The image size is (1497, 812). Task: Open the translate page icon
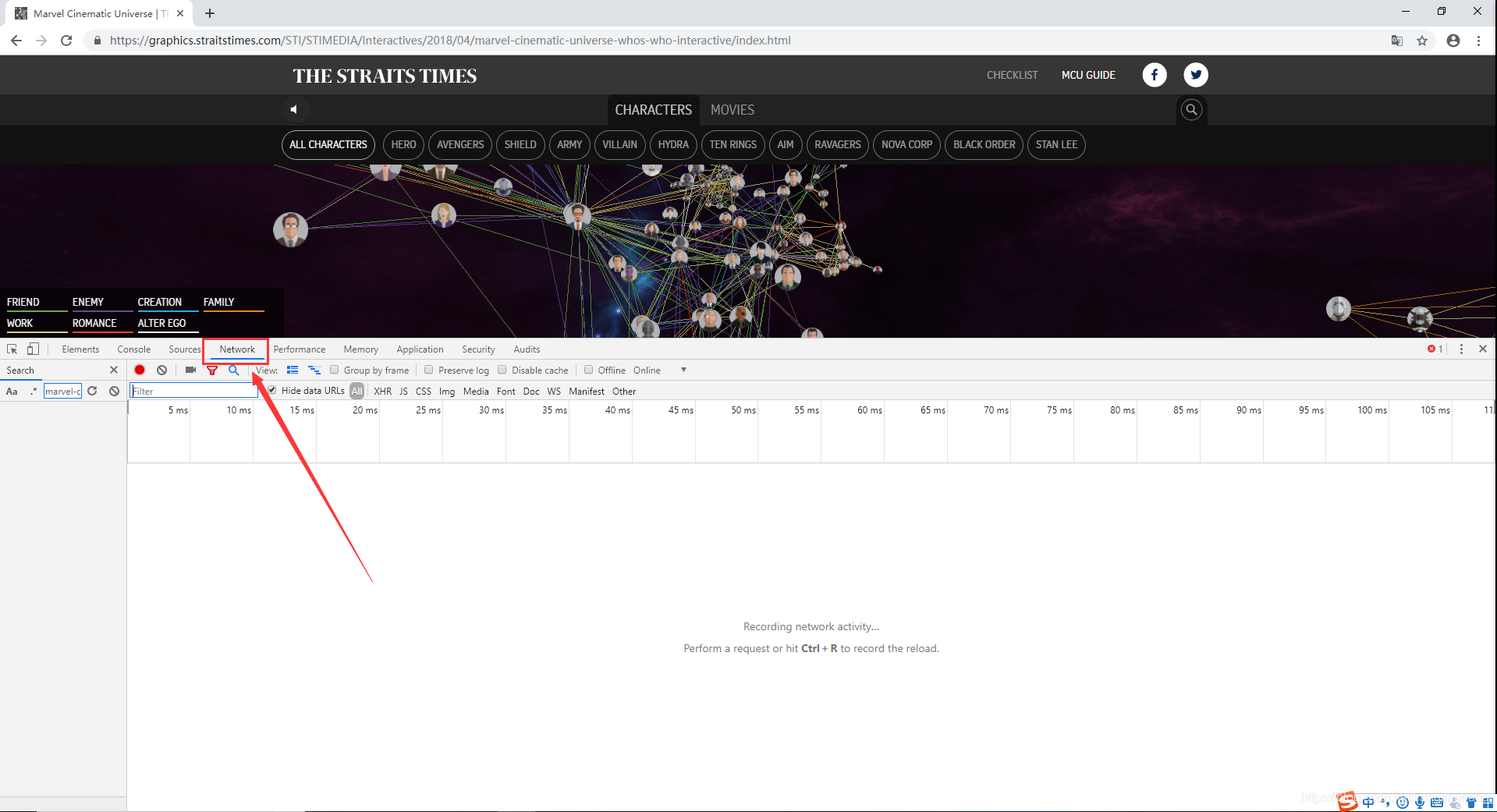coord(1397,41)
